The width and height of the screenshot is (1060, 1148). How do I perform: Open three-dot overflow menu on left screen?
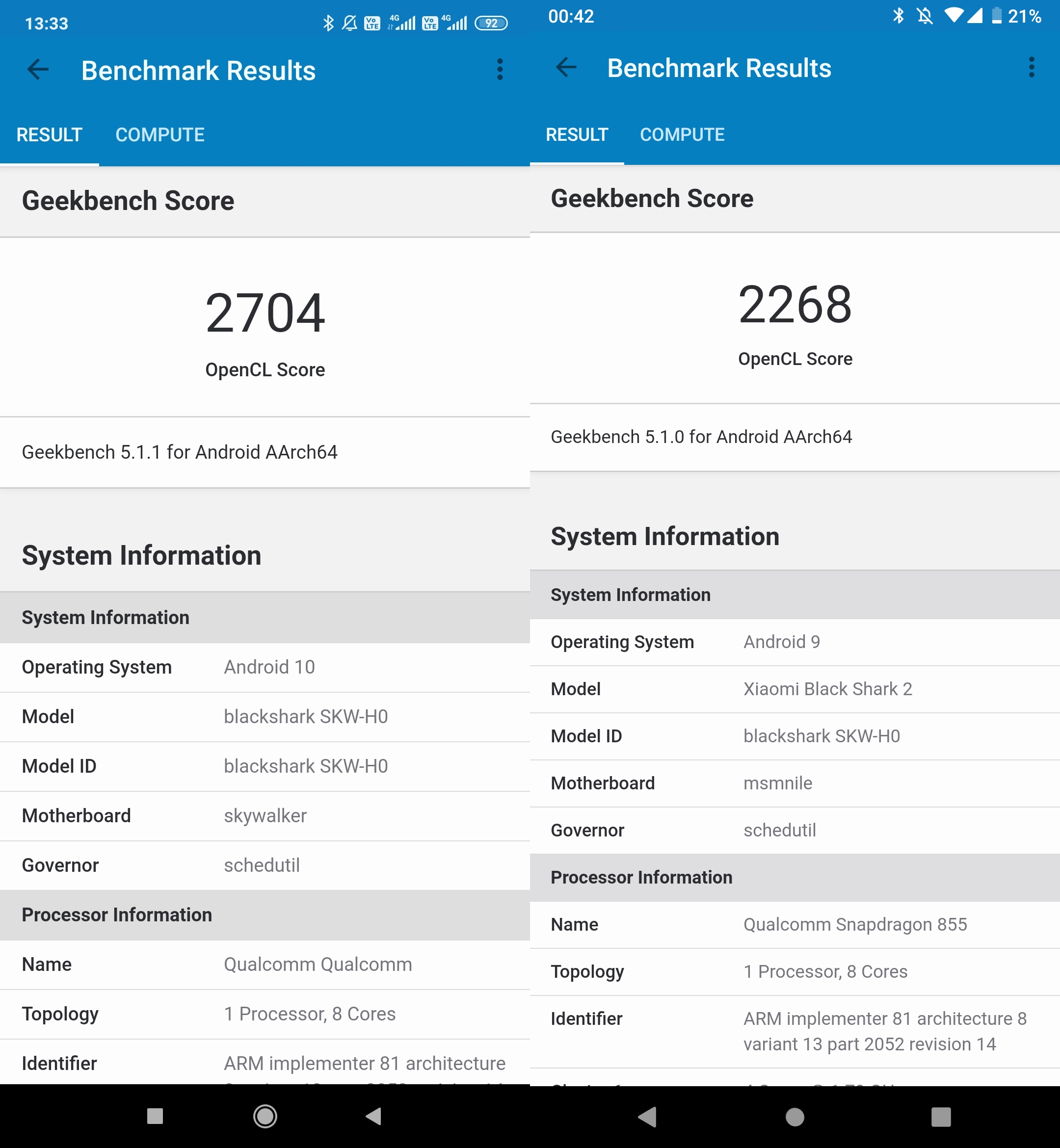click(500, 70)
